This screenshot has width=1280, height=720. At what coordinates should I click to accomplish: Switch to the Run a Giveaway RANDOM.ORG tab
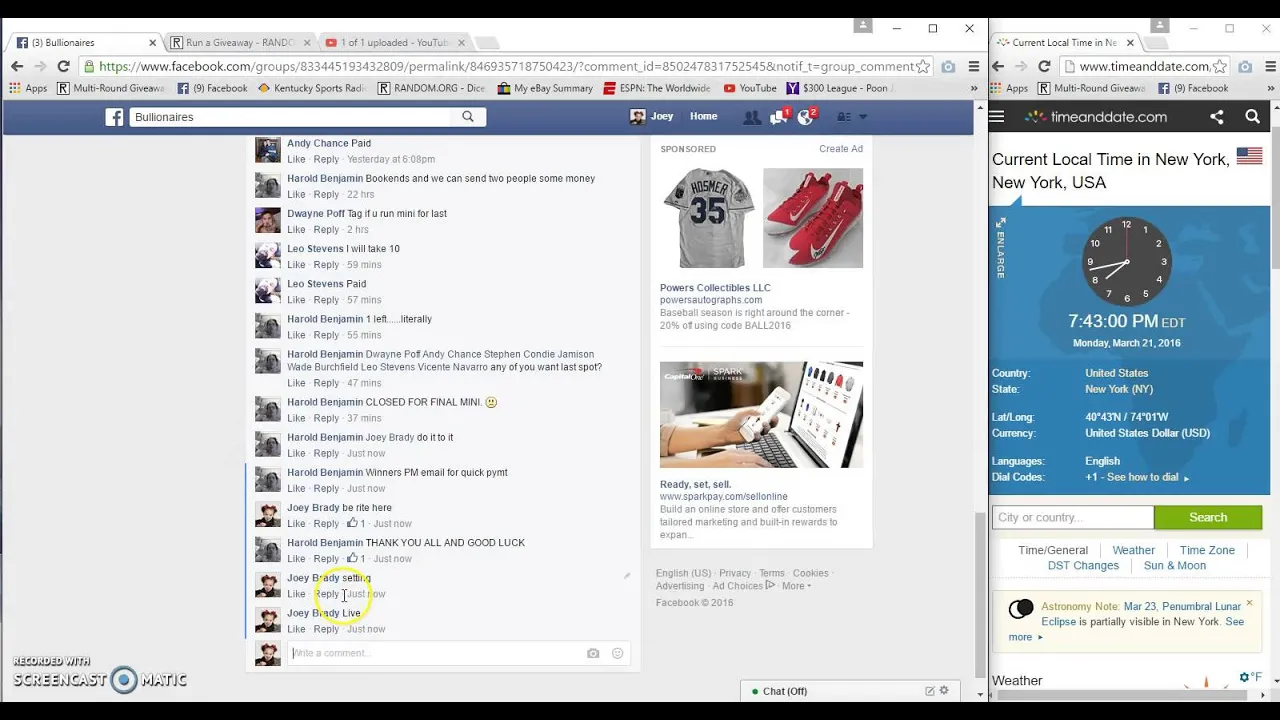[239, 43]
